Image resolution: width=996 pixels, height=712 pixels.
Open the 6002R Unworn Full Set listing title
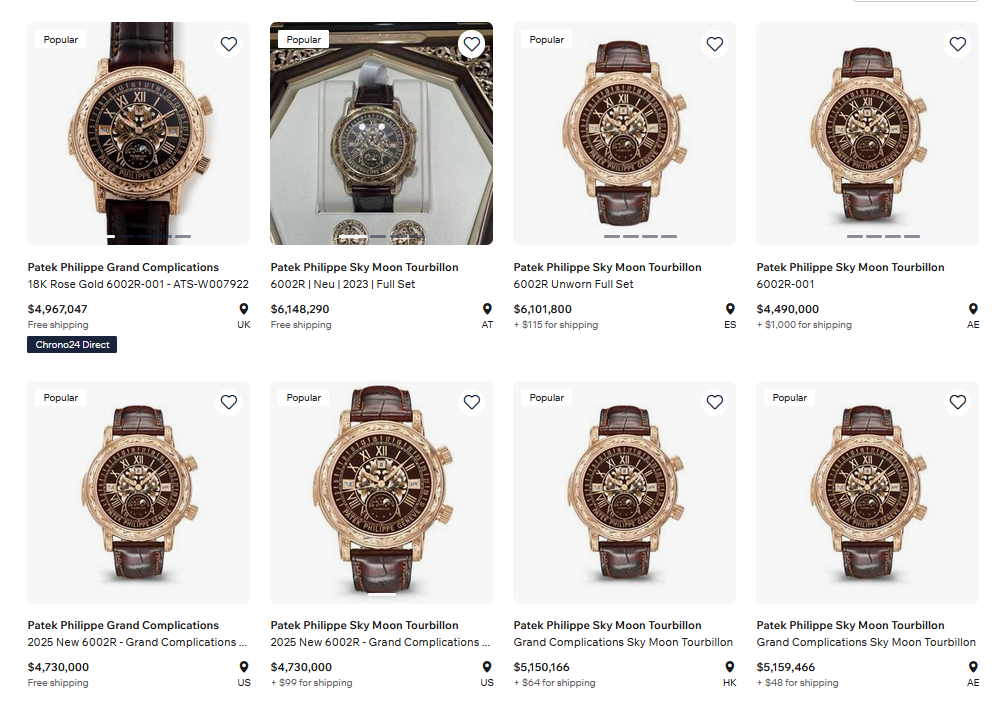pyautogui.click(x=573, y=284)
